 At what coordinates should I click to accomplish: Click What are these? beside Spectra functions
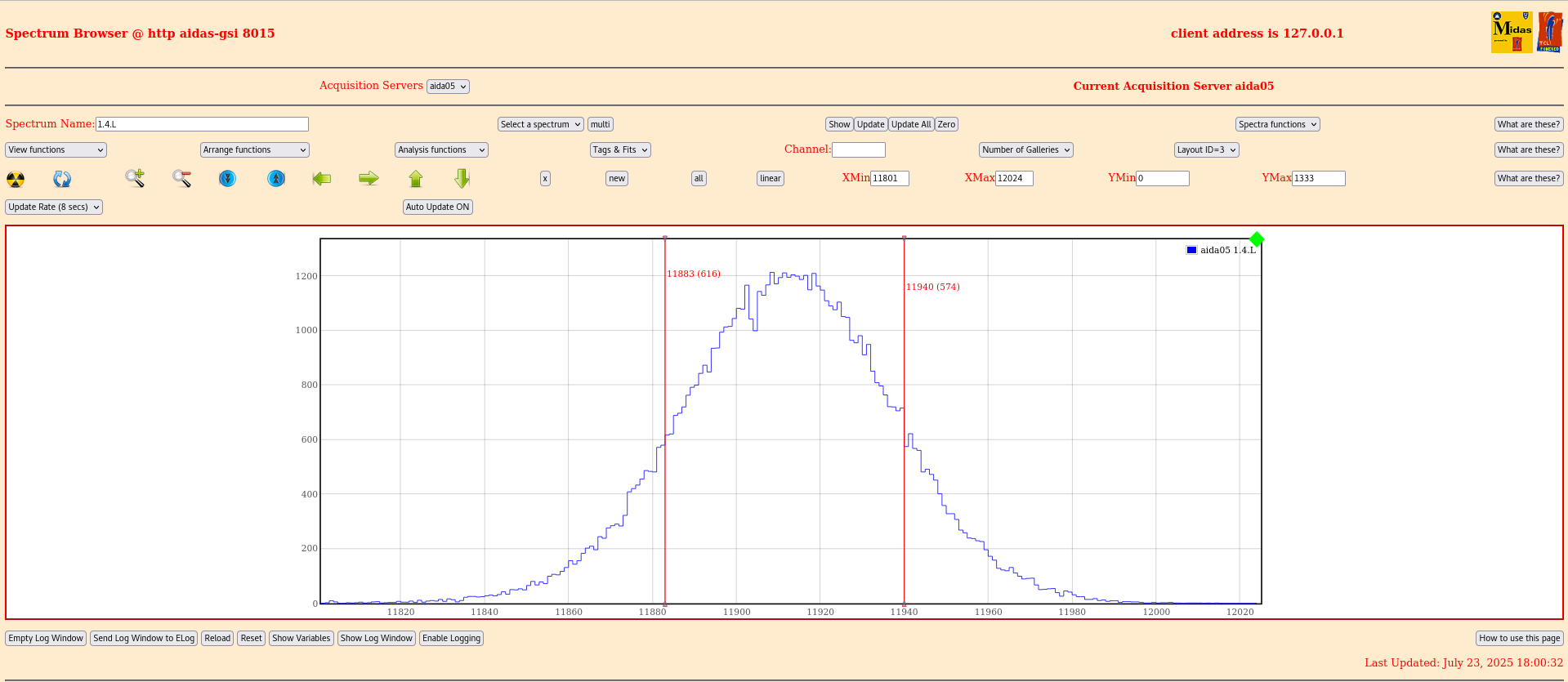point(1529,125)
